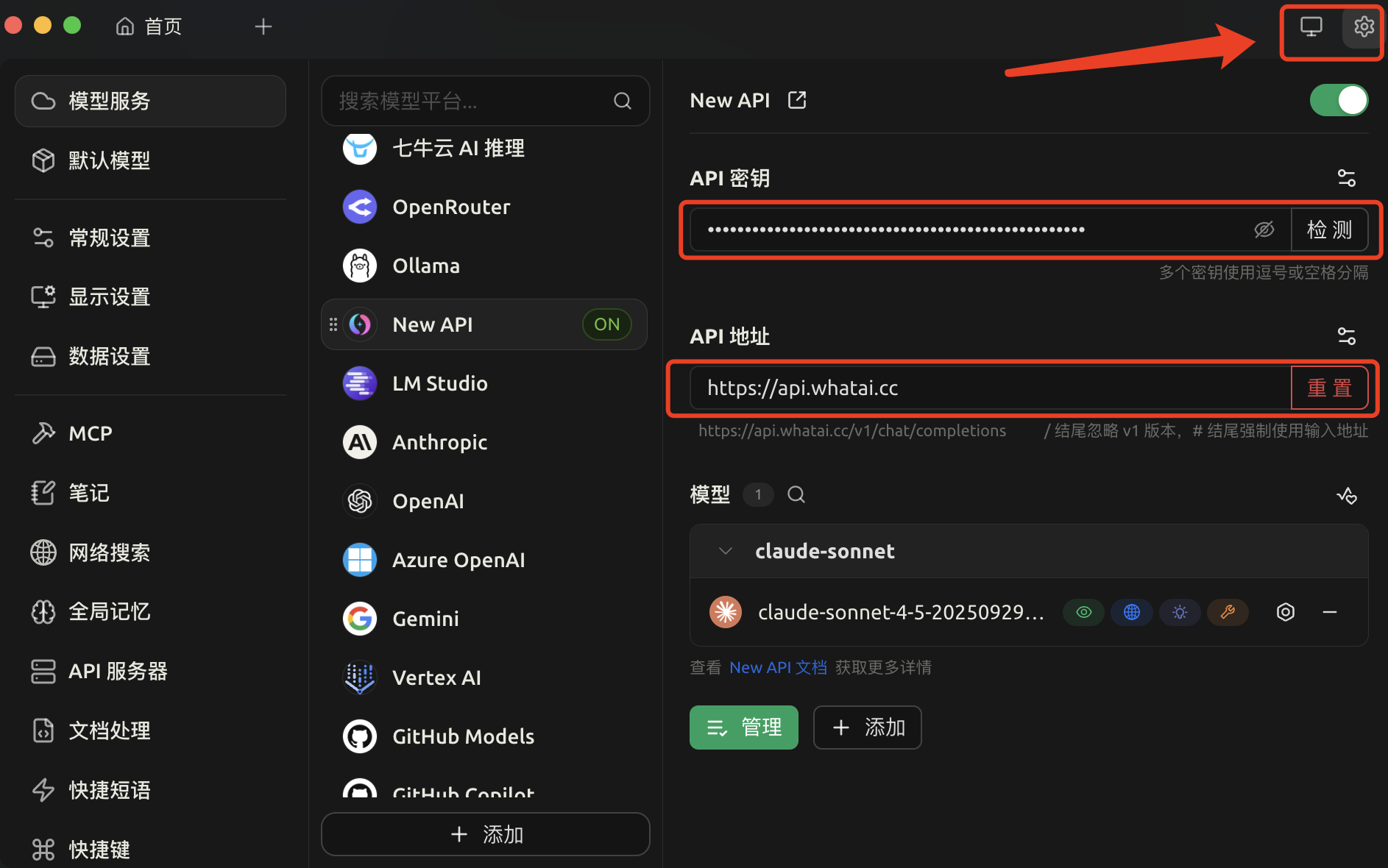
Task: Click 检测 to test the API key
Action: click(x=1329, y=229)
